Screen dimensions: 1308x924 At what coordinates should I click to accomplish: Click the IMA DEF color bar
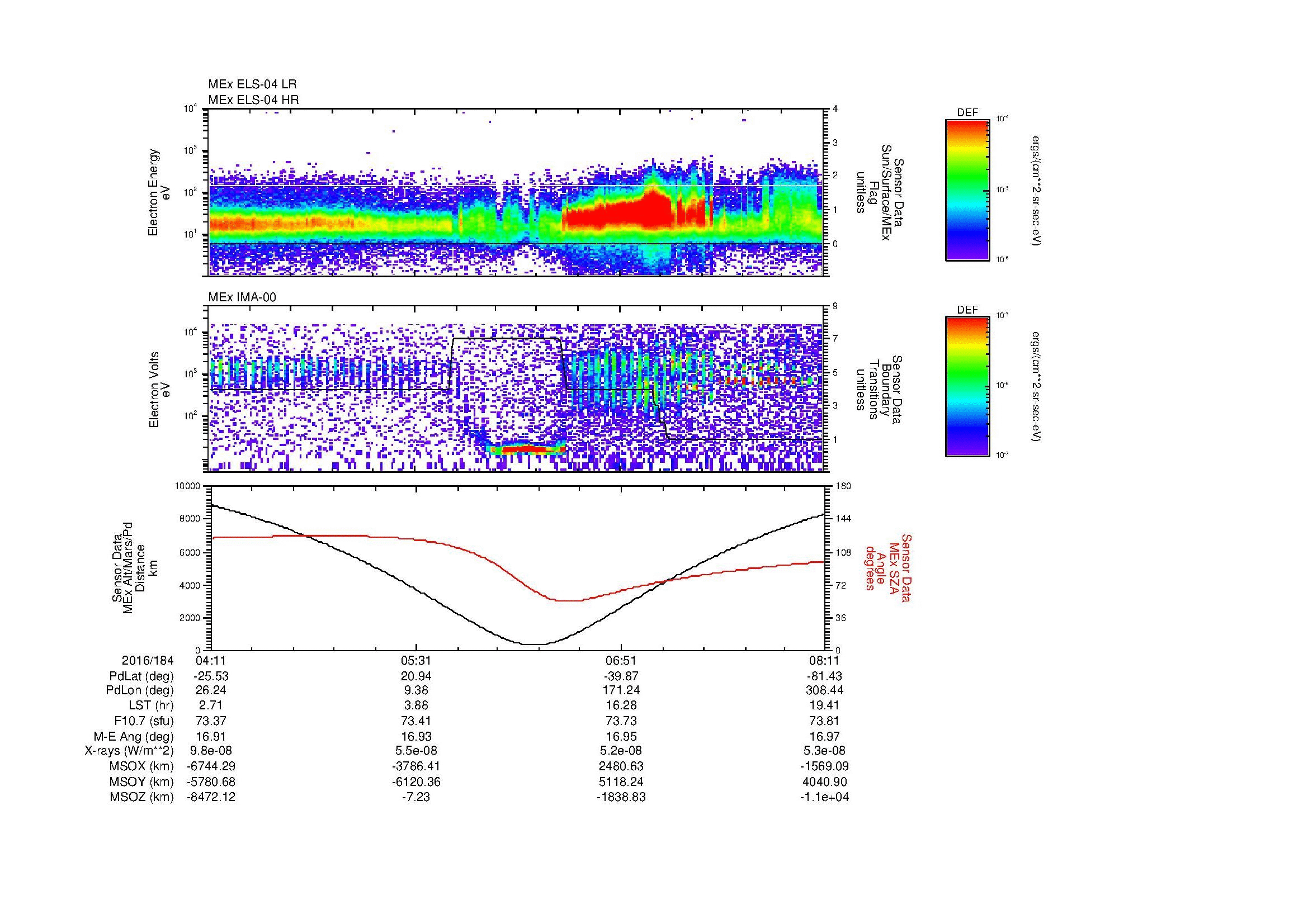[967, 387]
